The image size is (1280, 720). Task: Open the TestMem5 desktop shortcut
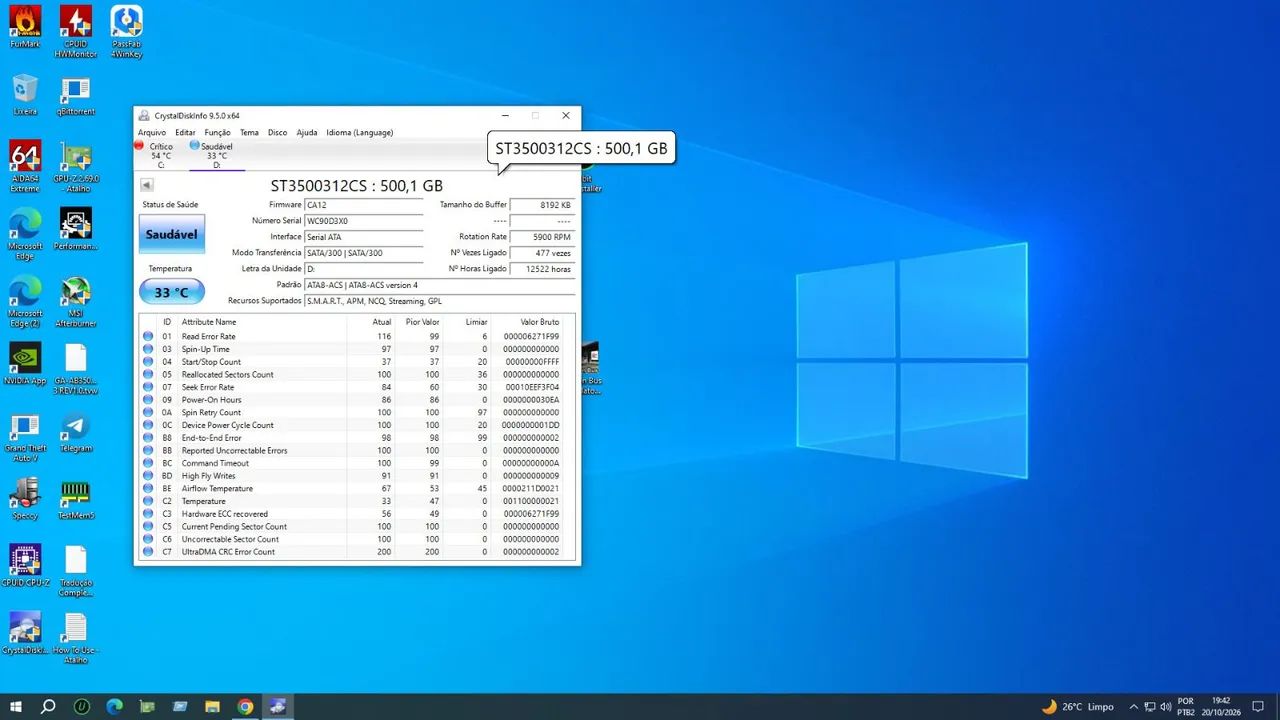76,499
